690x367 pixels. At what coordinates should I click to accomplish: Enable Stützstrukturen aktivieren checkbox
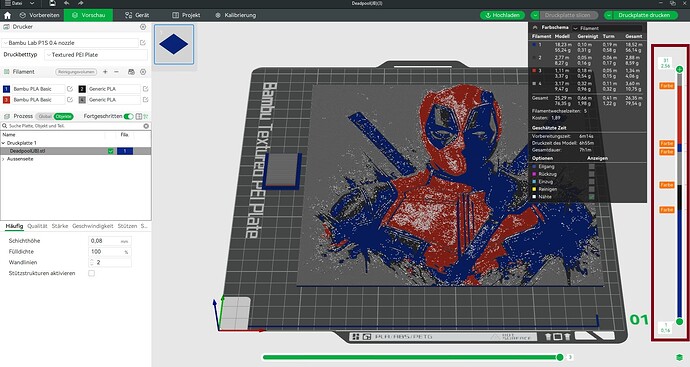[x=91, y=273]
